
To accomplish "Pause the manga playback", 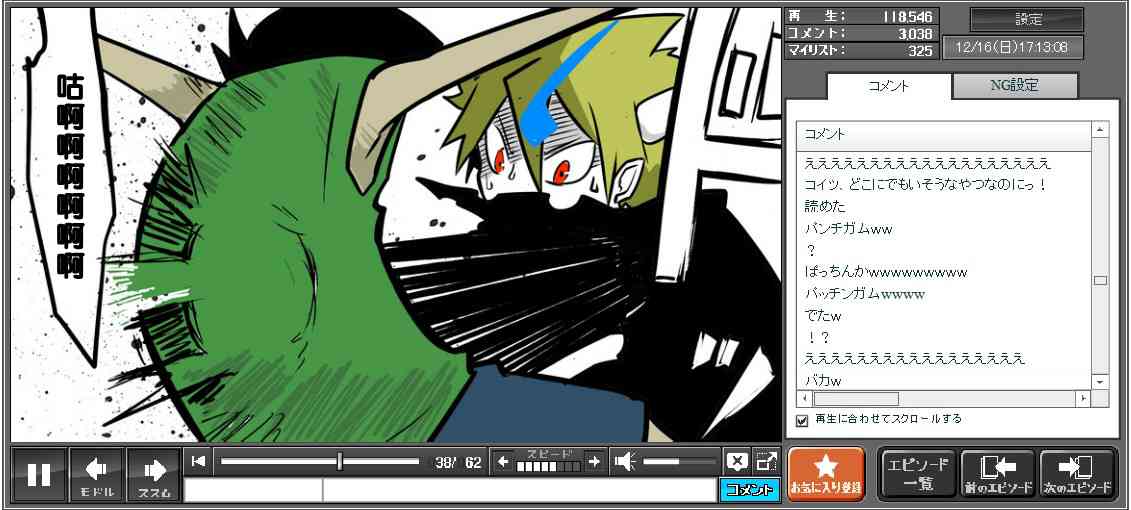I will click(39, 474).
